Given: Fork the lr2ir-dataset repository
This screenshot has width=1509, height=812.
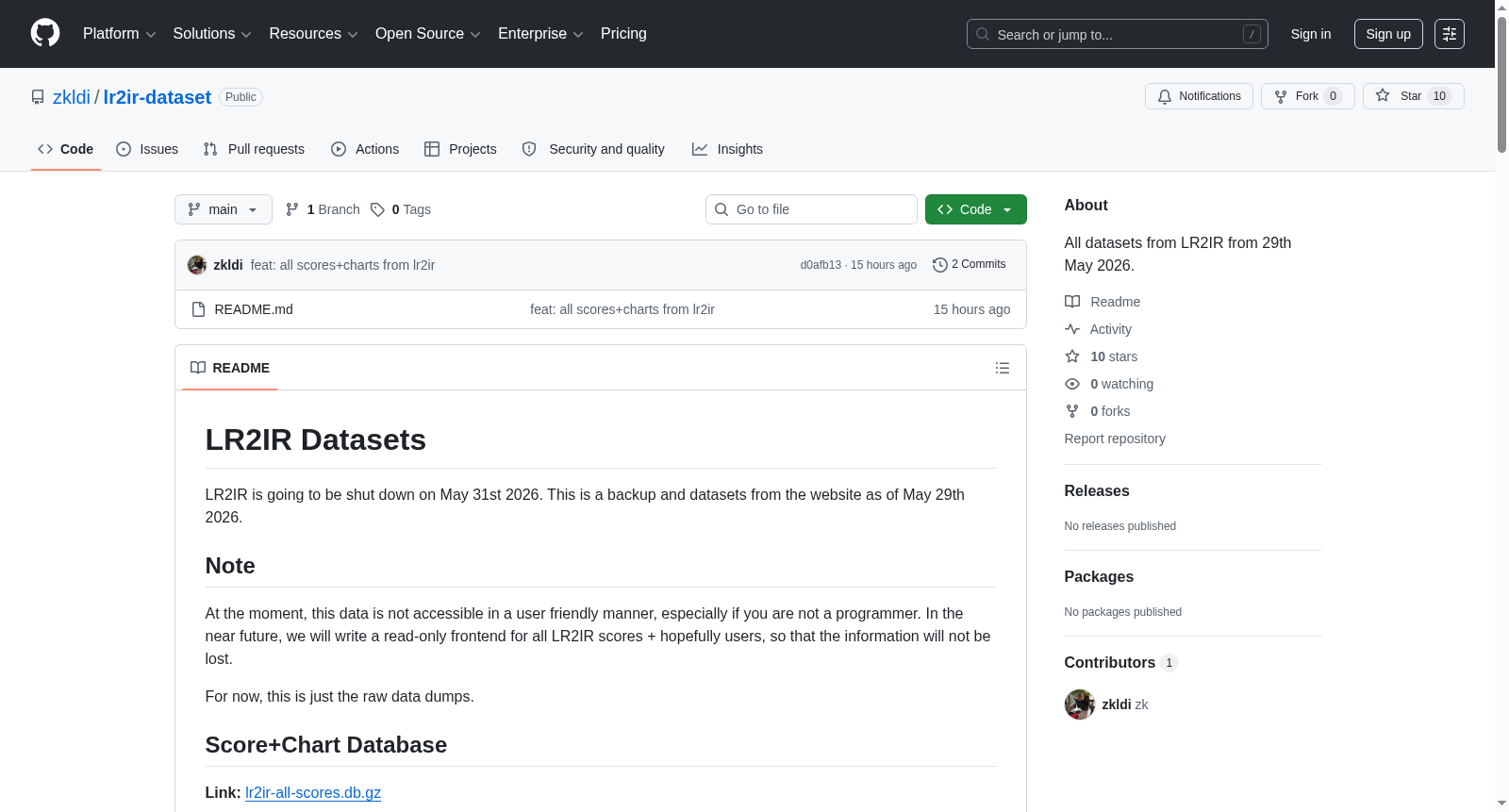Looking at the screenshot, I should (1307, 96).
